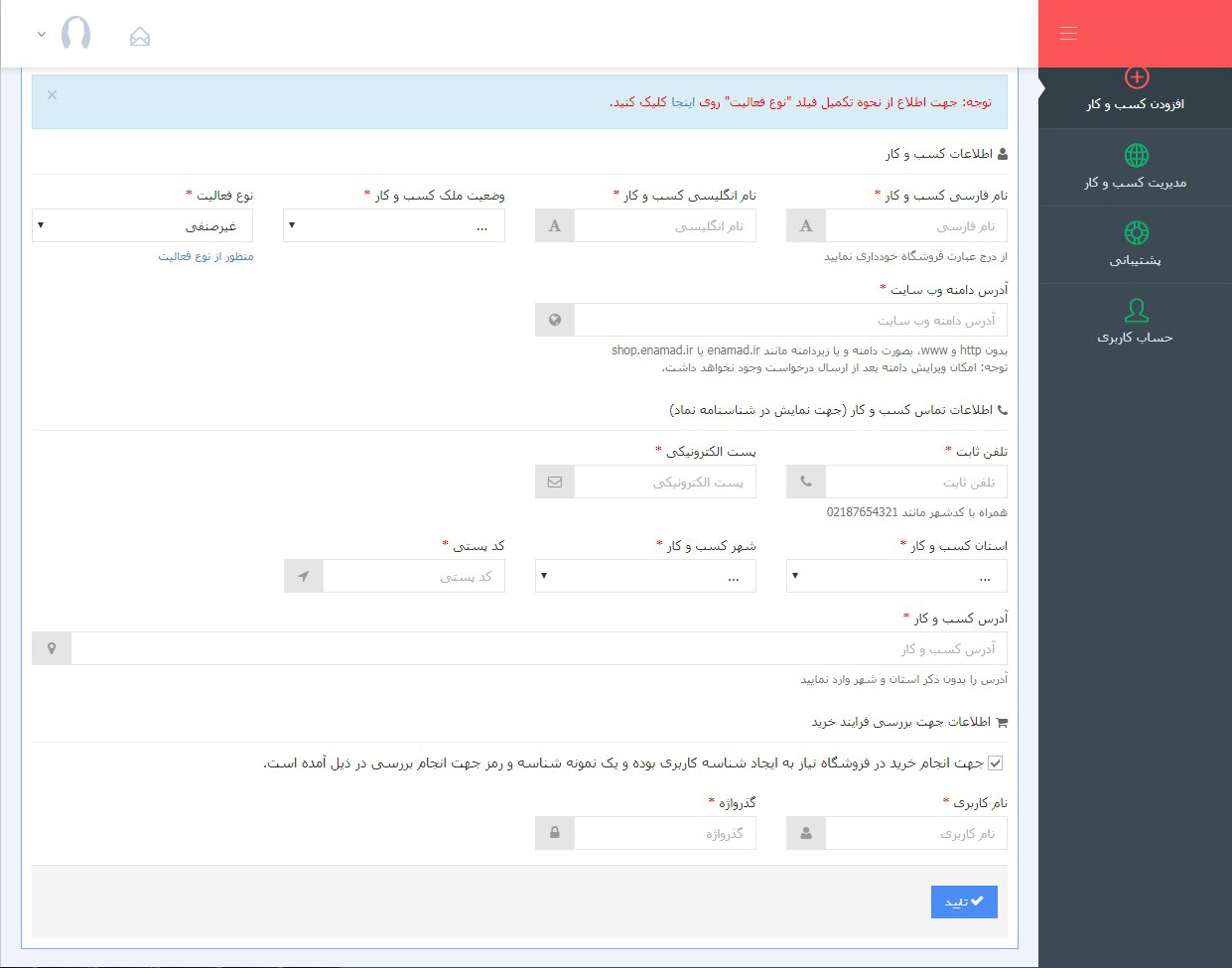Screen dimensions: 1232x968
Task: Open the حساب کاربری menu item
Action: pyautogui.click(x=1135, y=323)
